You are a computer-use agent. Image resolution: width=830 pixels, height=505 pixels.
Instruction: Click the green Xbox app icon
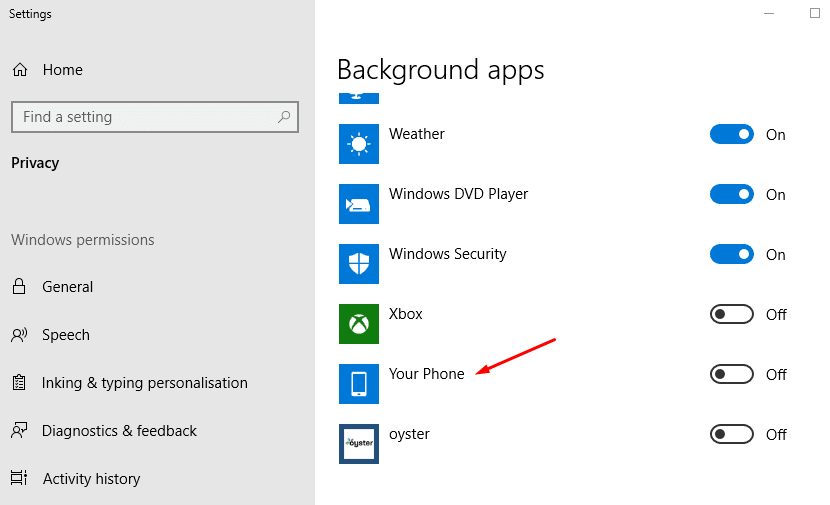click(359, 324)
